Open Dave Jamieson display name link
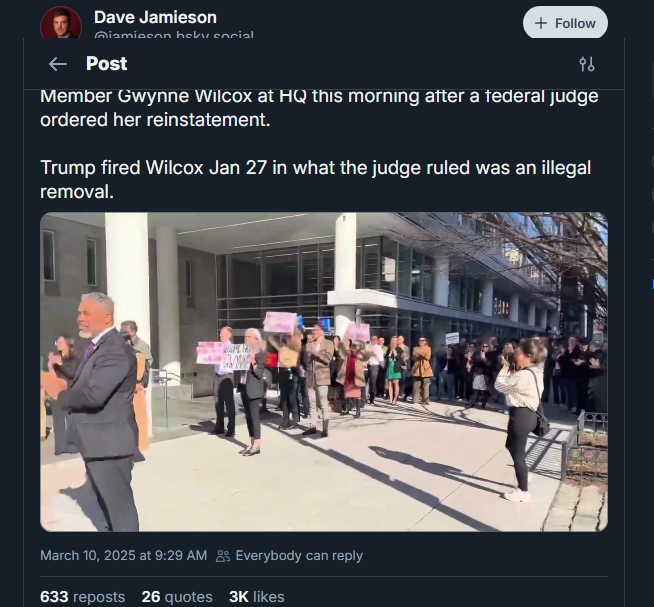 point(155,17)
